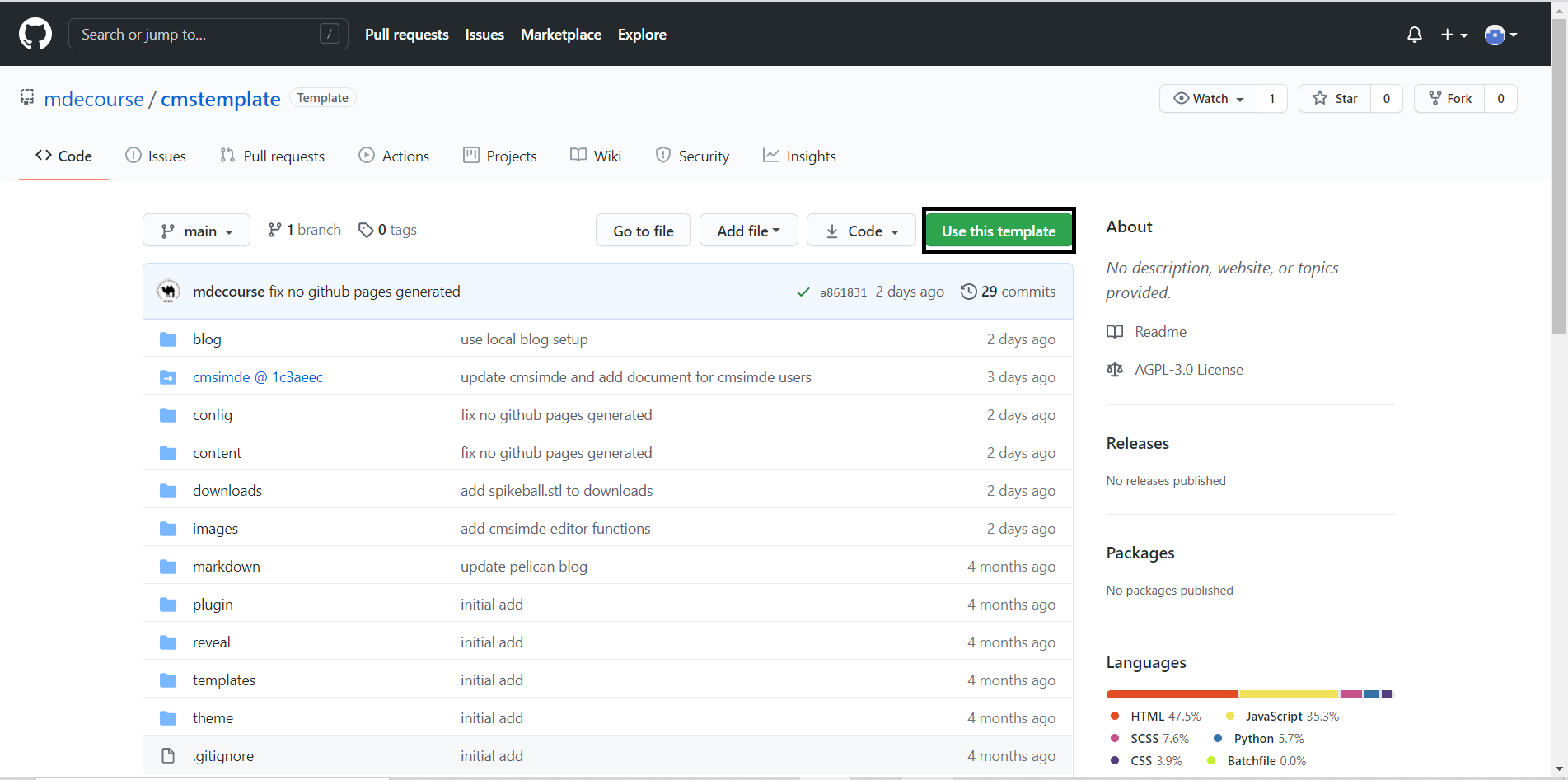
Task: Switch to the Security tab
Action: [x=692, y=156]
